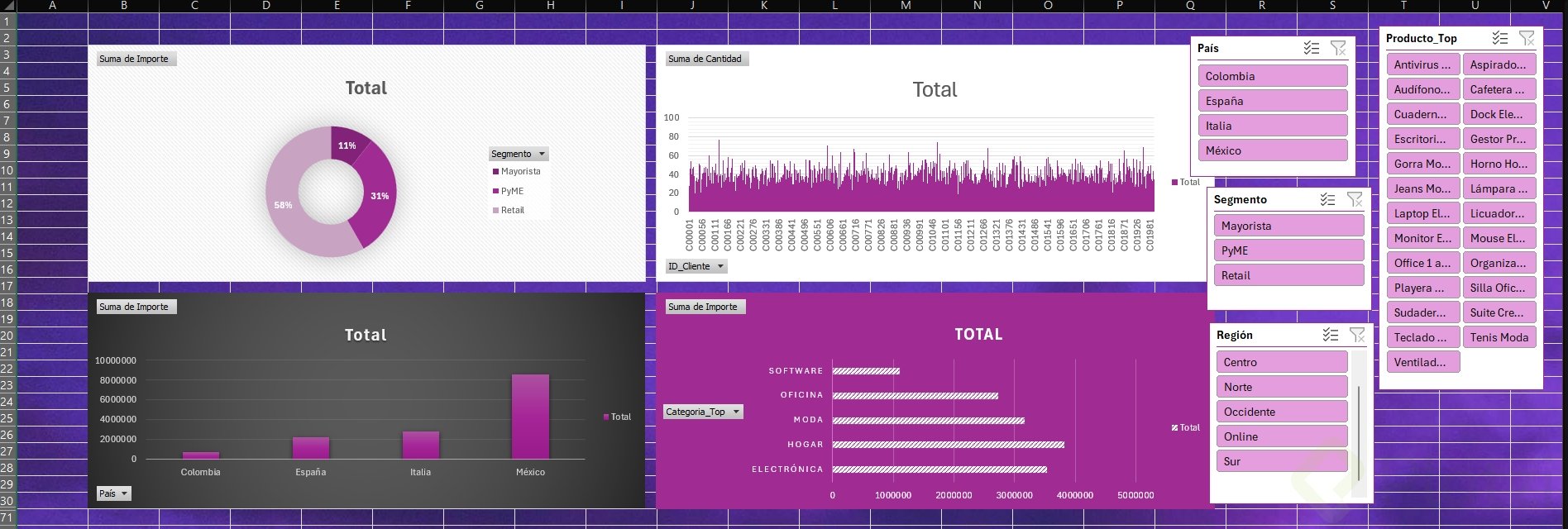This screenshot has width=1568, height=529.
Task: Select Mouse El... product slicer button
Action: click(1499, 238)
